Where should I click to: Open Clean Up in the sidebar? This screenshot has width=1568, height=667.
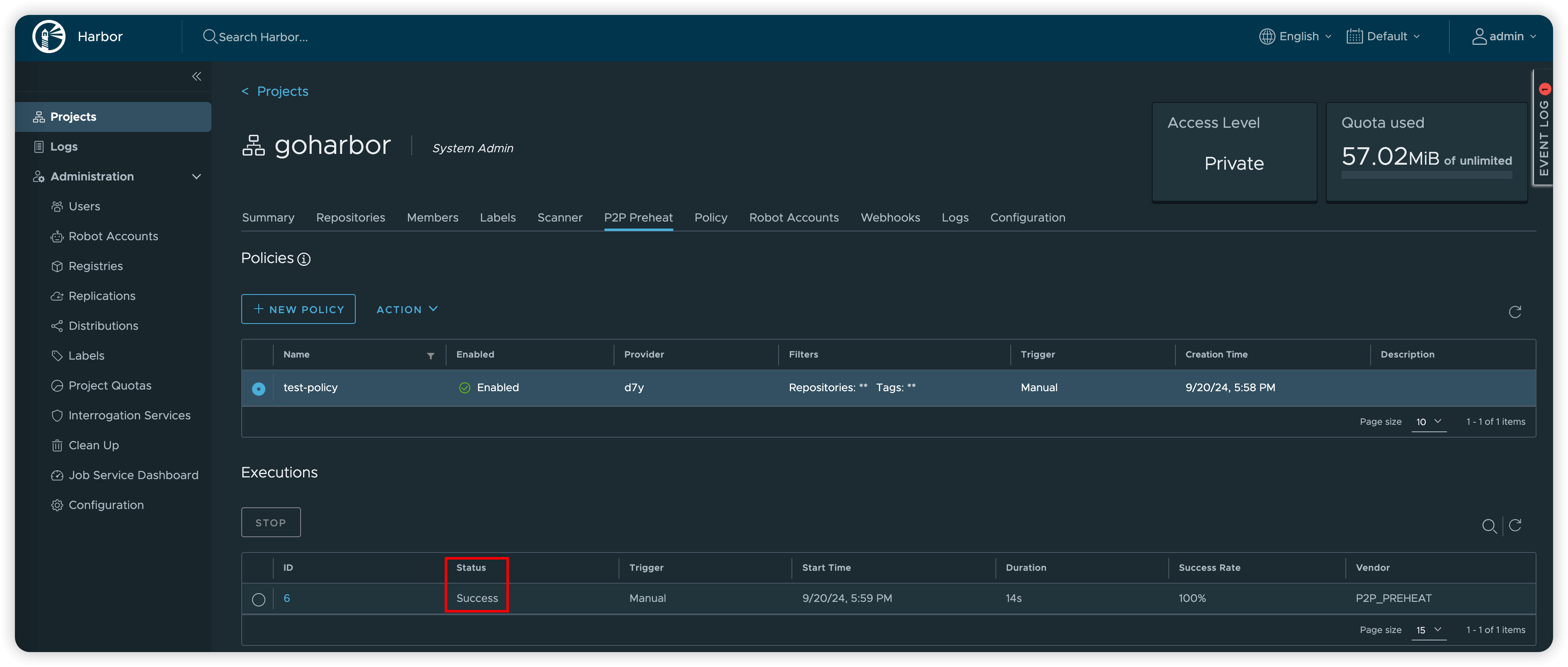pos(93,445)
